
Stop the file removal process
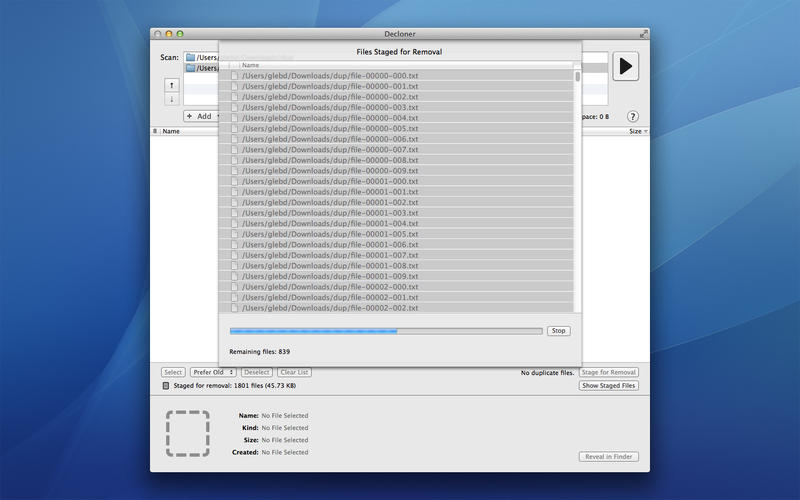(559, 331)
